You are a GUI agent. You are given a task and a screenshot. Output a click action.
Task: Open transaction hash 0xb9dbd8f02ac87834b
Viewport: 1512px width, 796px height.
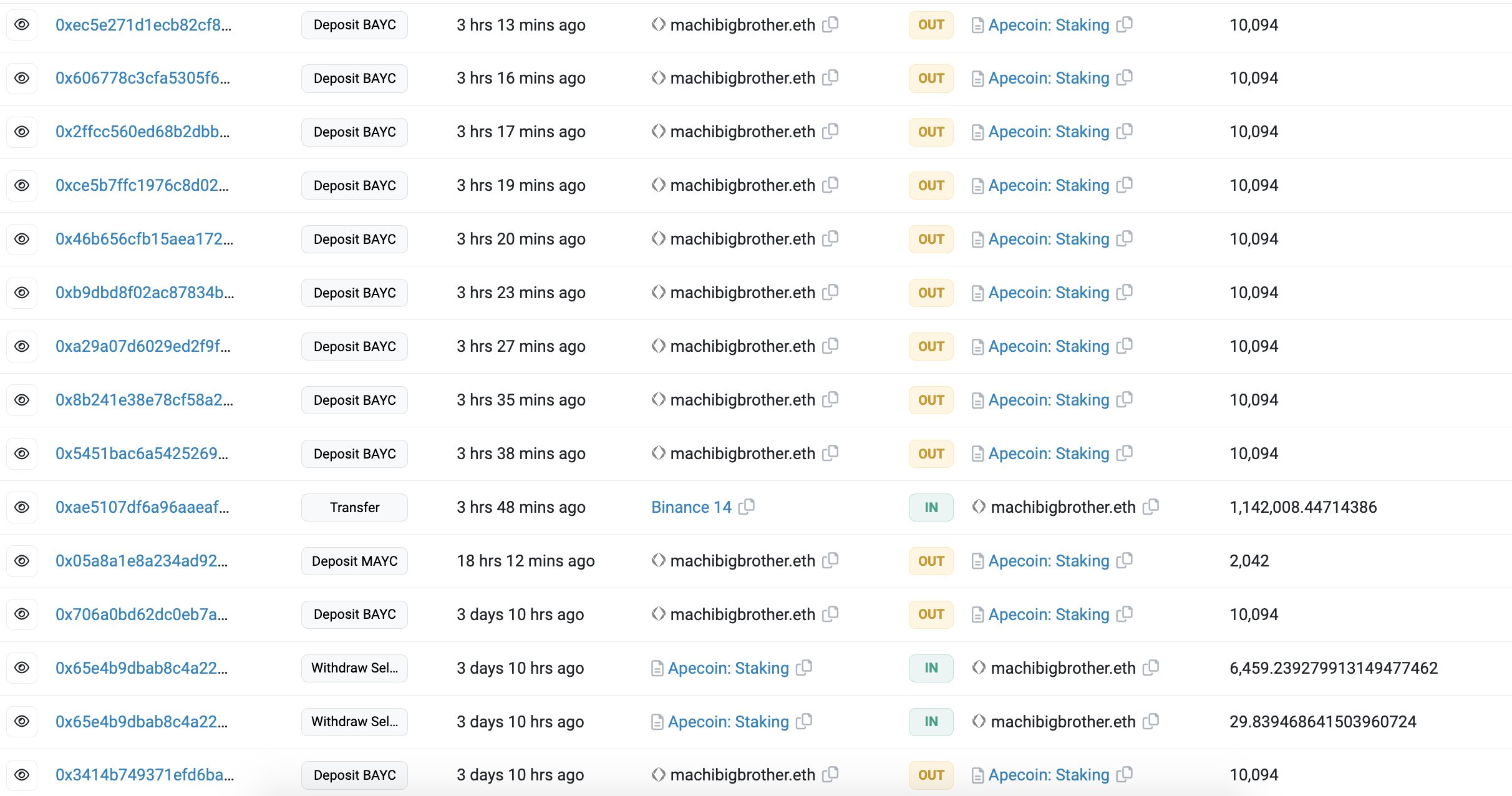coord(144,293)
